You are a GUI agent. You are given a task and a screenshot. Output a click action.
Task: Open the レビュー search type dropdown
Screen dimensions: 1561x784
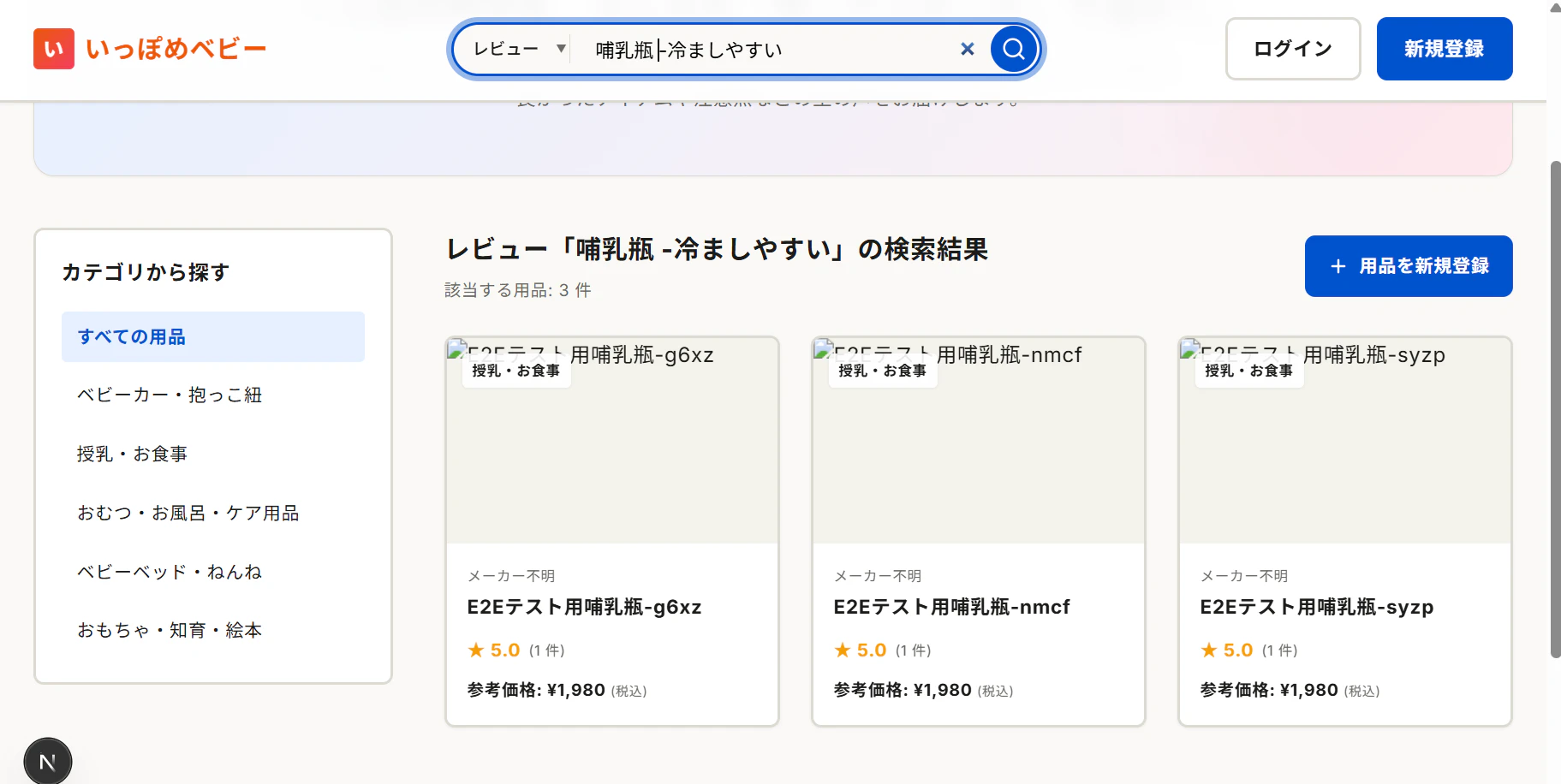(x=519, y=49)
